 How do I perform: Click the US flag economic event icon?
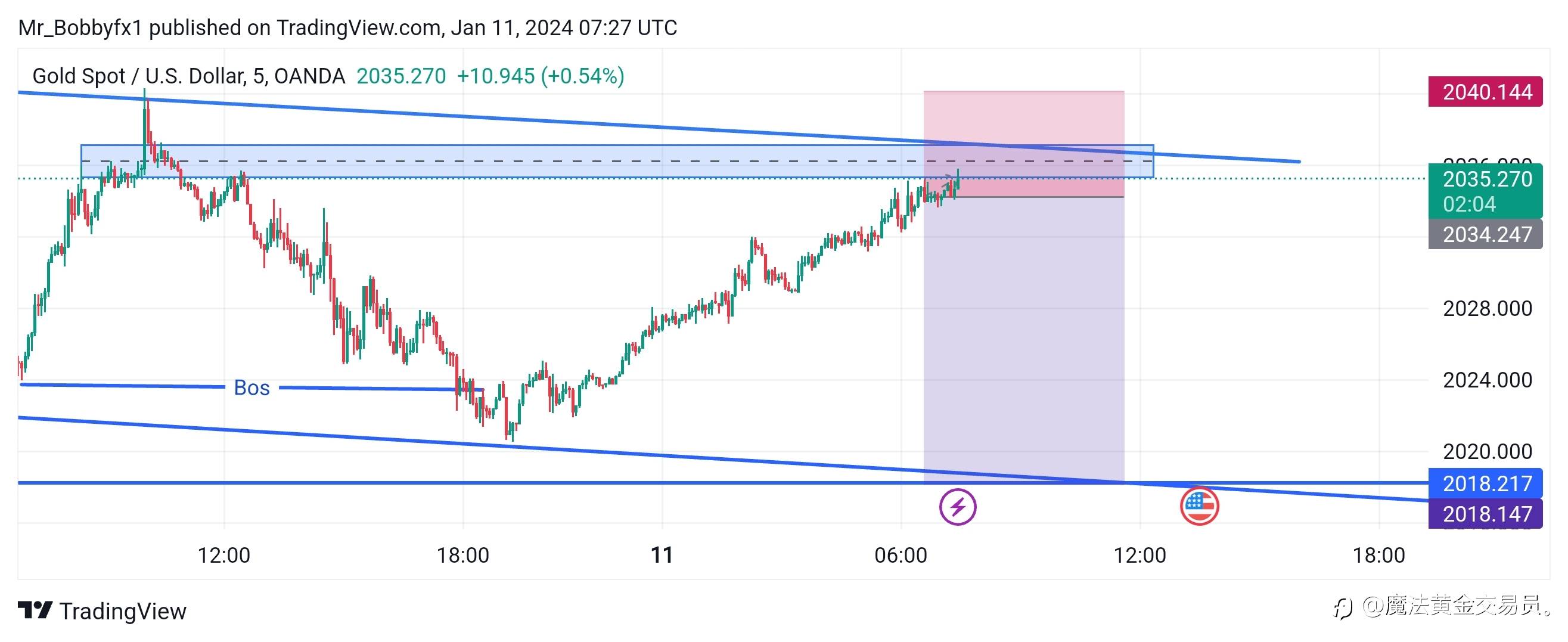(x=1199, y=506)
